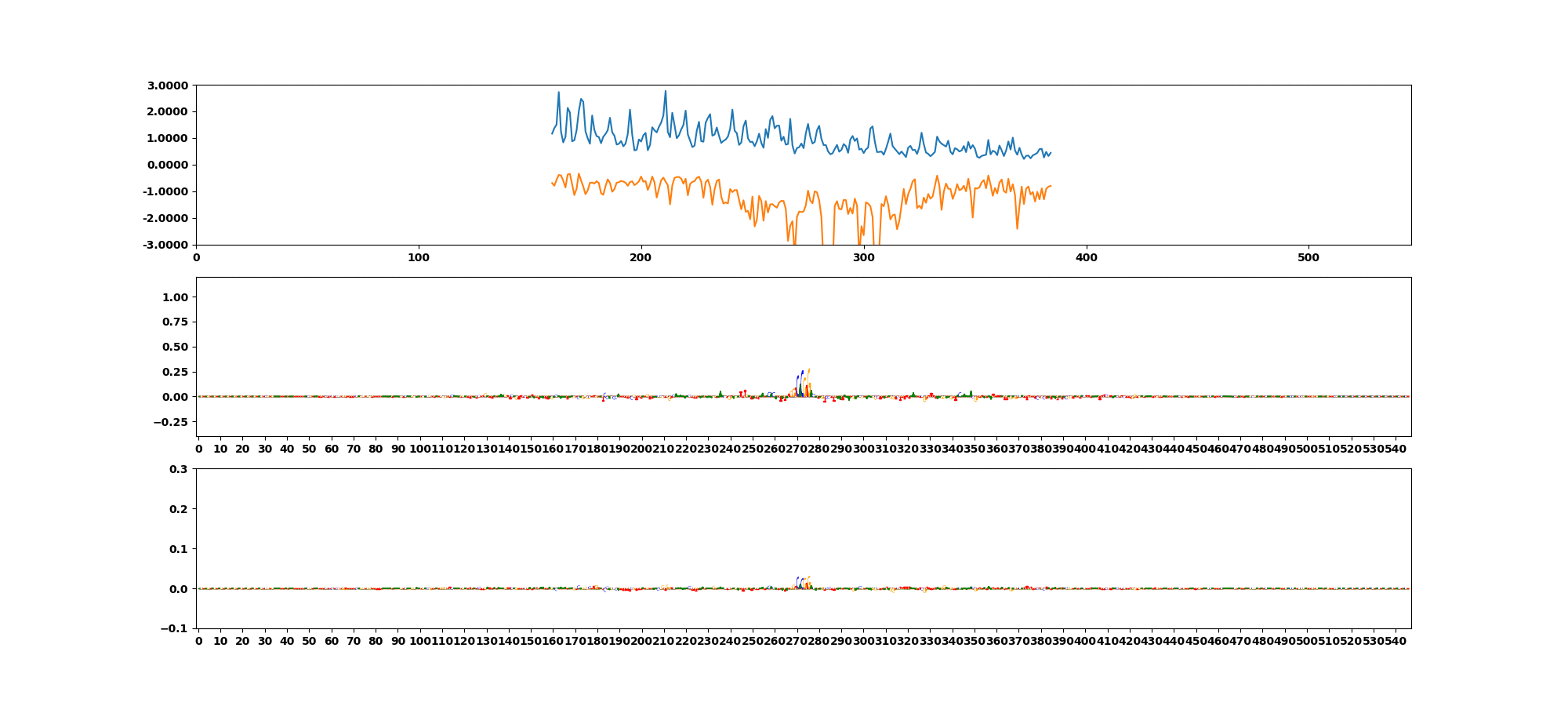Click the "0.0000" y-axis tick label

tap(165, 165)
